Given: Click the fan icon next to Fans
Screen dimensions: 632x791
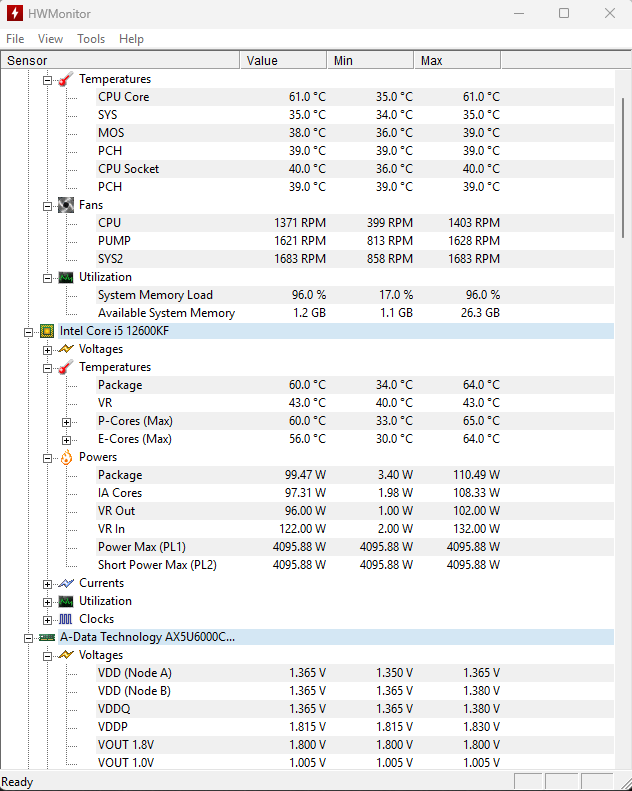Looking at the screenshot, I should point(66,205).
